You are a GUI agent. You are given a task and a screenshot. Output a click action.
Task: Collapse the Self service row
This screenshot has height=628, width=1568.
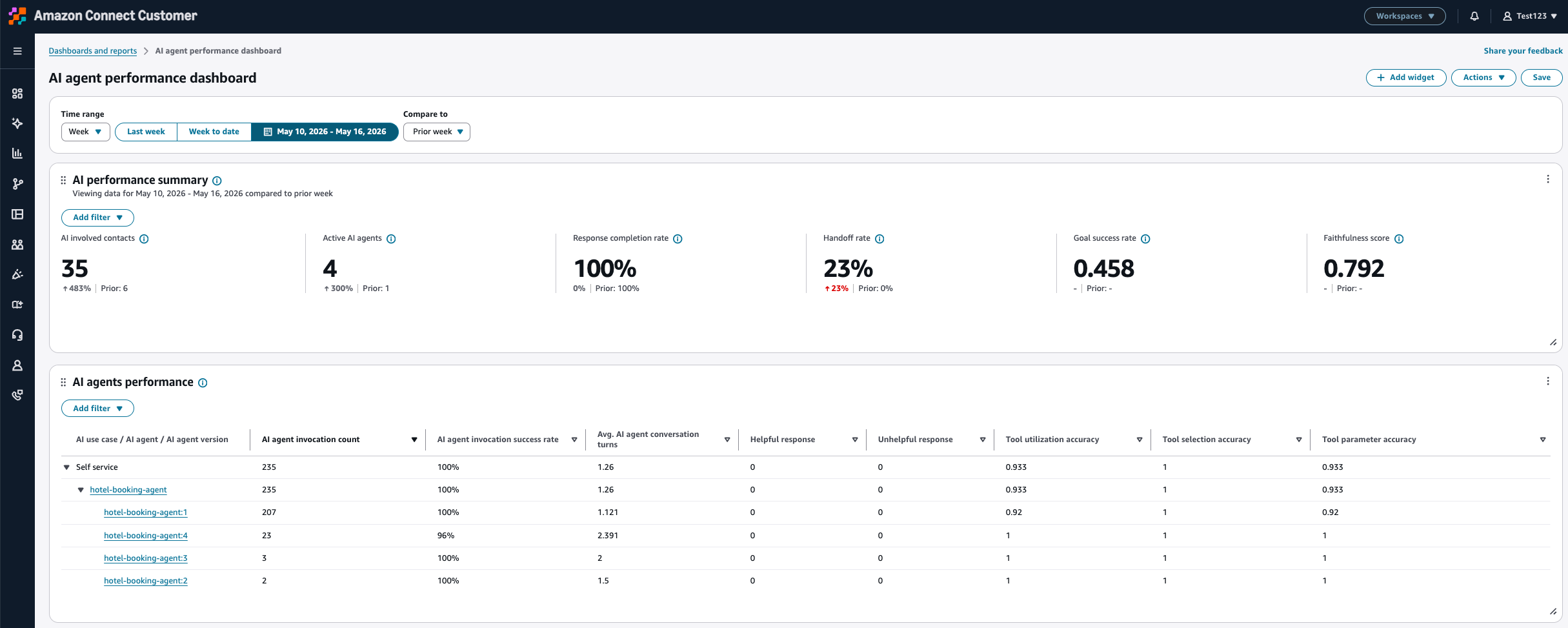66,467
